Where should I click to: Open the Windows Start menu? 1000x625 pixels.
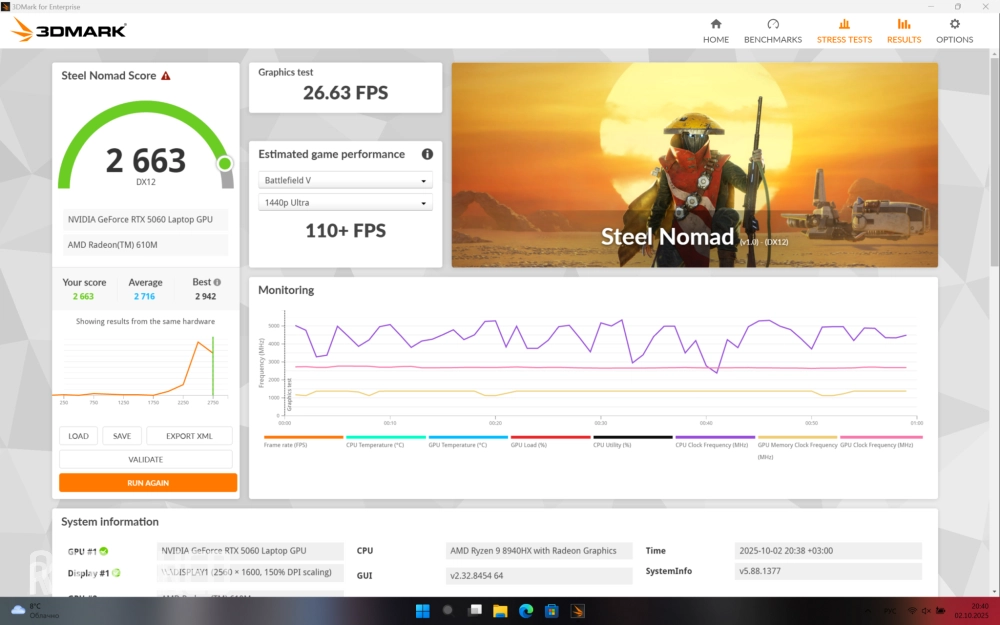click(x=422, y=611)
